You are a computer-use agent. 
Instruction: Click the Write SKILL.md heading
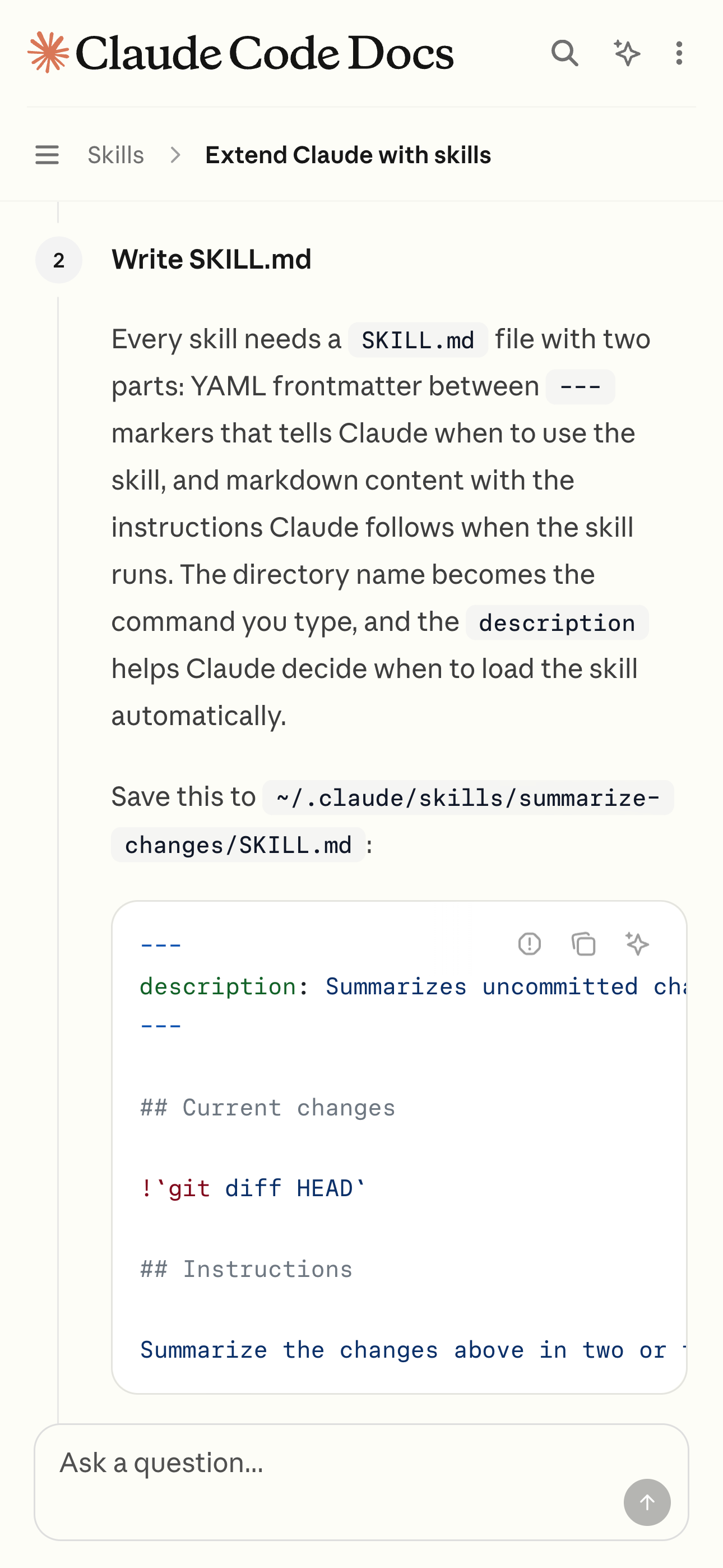click(x=211, y=259)
